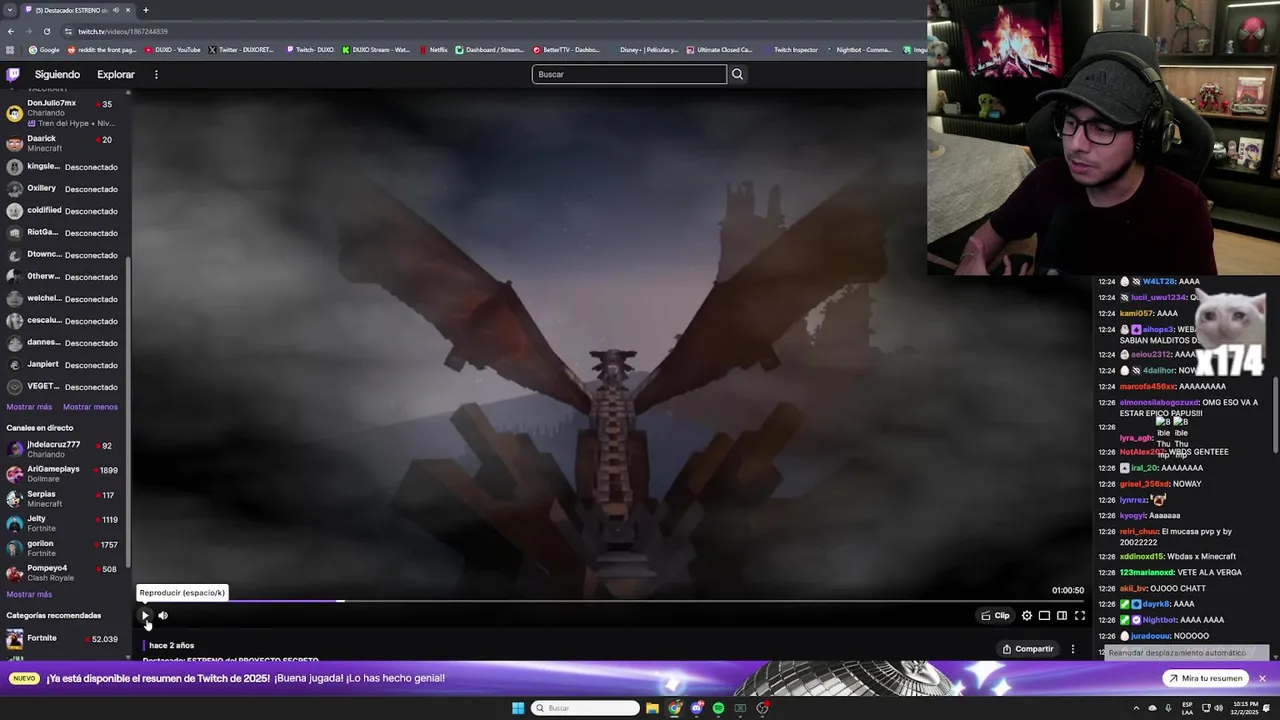Open Jelty Fortnite live channel
This screenshot has width=1280, height=720.
pyautogui.click(x=64, y=524)
